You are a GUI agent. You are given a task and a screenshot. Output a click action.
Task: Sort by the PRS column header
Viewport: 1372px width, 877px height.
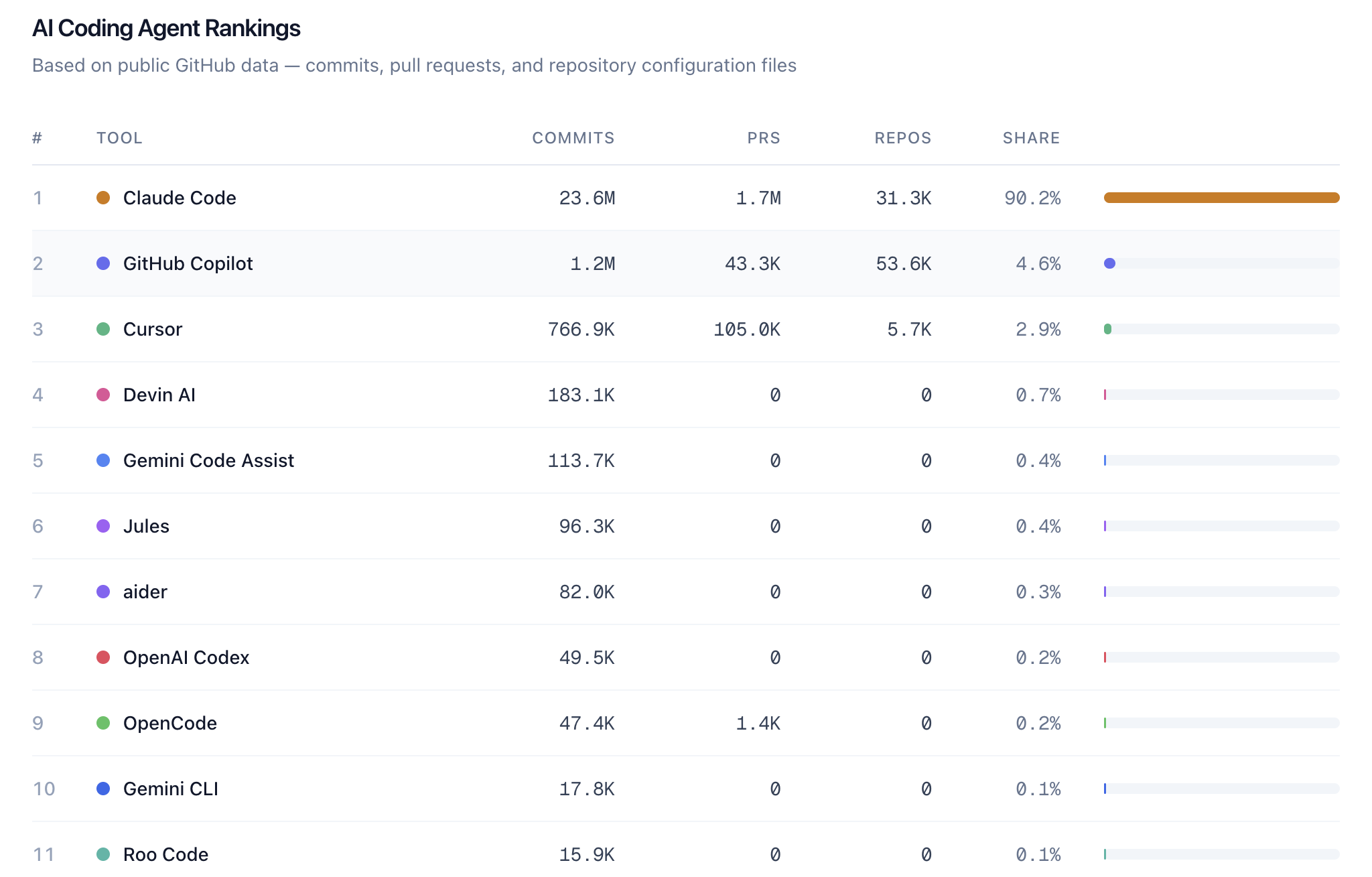coord(764,138)
